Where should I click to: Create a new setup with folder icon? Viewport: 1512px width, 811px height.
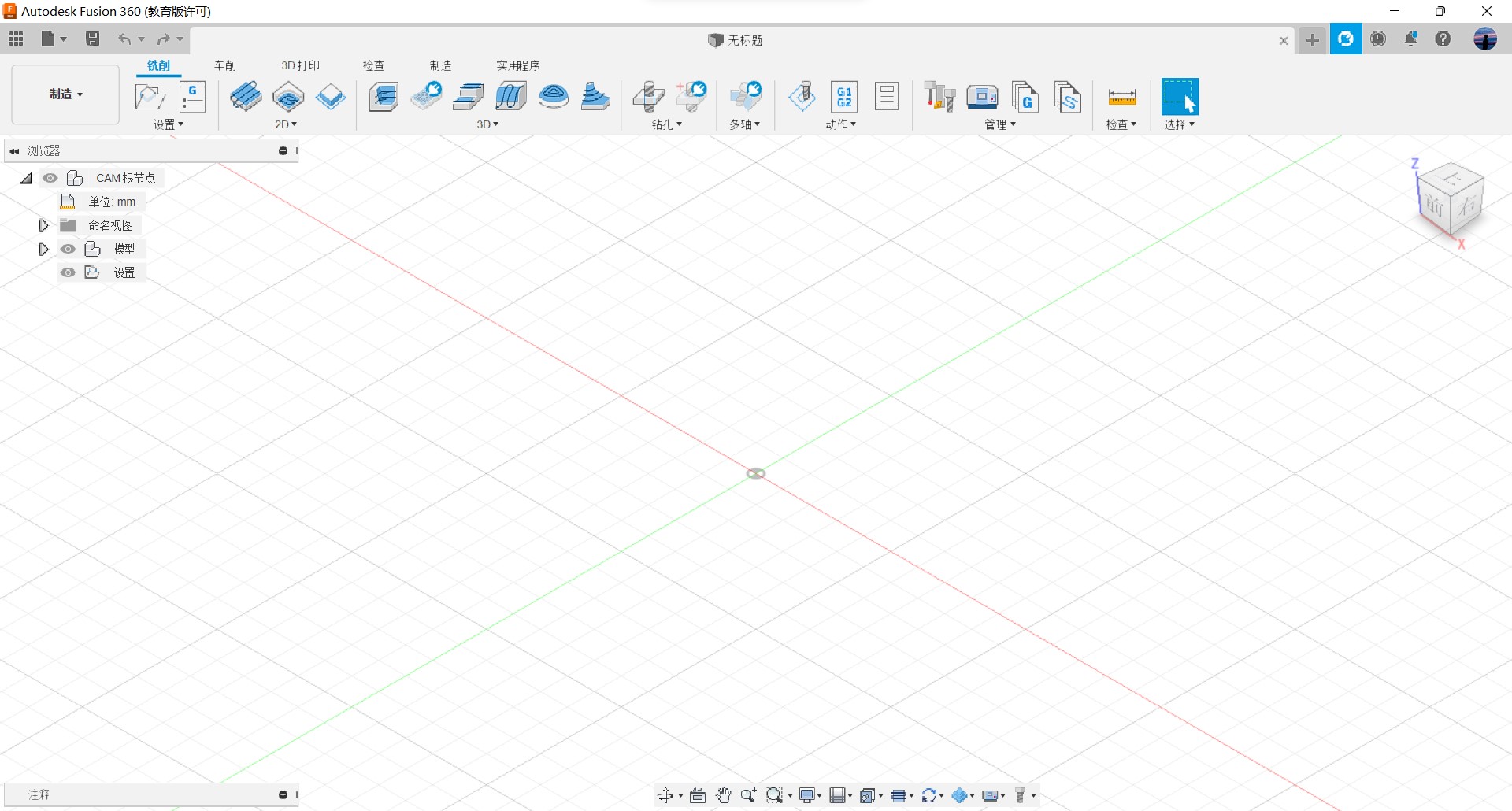[x=150, y=97]
